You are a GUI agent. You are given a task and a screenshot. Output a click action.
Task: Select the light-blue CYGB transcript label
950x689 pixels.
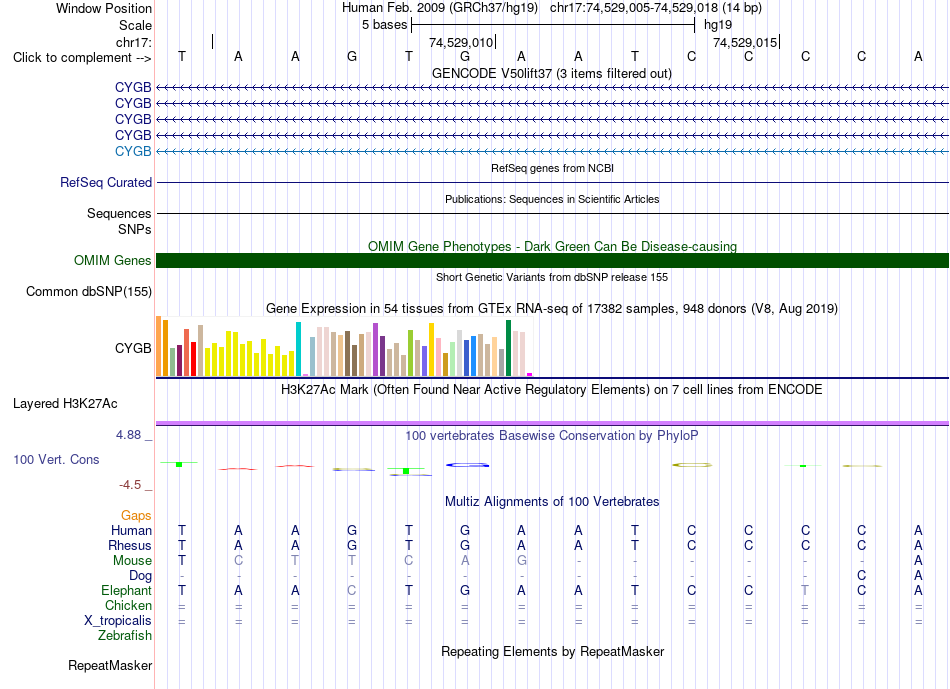coord(133,151)
